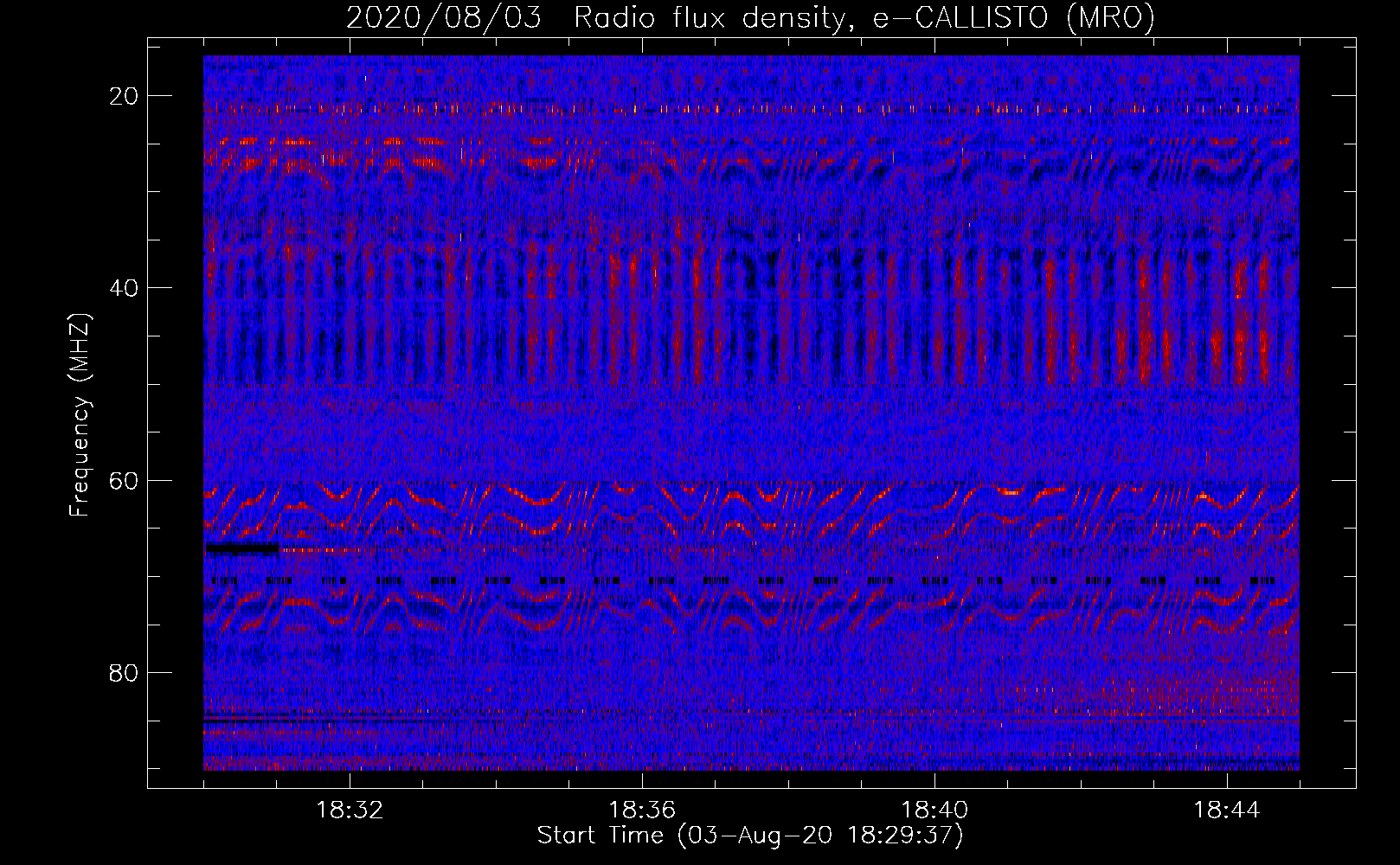This screenshot has width=1400, height=865.
Task: Click the frequency tick label "40"
Action: 124,288
